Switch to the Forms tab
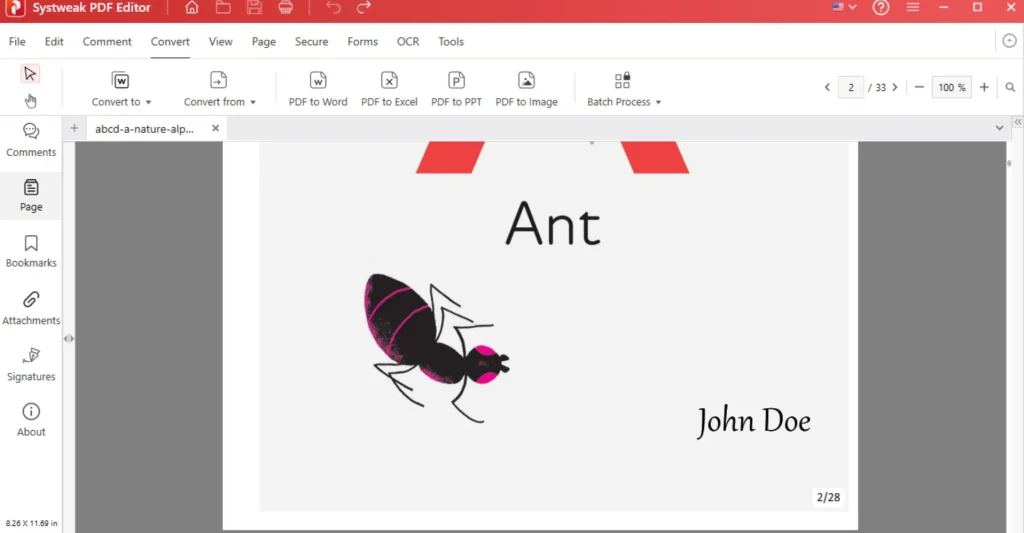 click(362, 41)
